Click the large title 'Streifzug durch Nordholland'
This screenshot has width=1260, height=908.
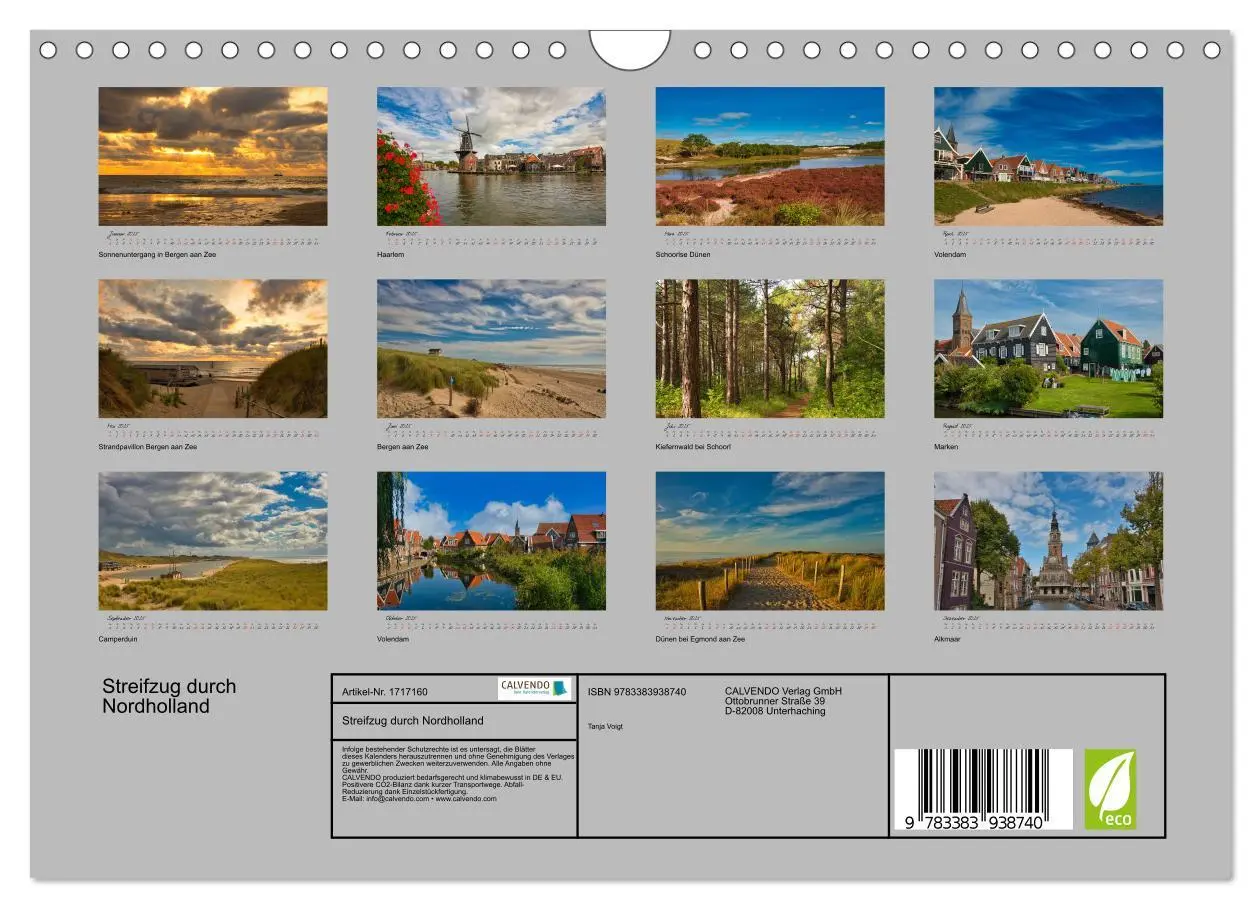click(x=169, y=696)
